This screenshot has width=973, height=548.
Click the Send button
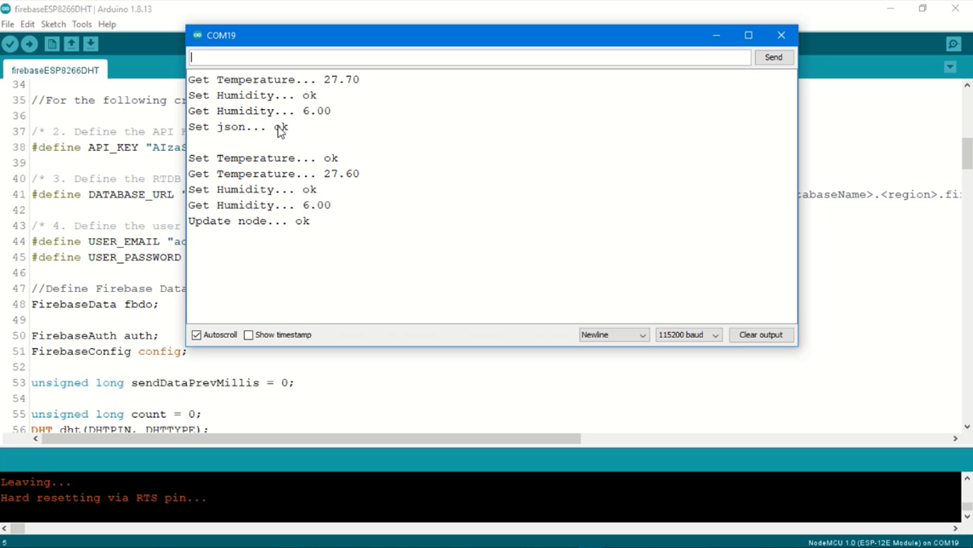pos(773,57)
